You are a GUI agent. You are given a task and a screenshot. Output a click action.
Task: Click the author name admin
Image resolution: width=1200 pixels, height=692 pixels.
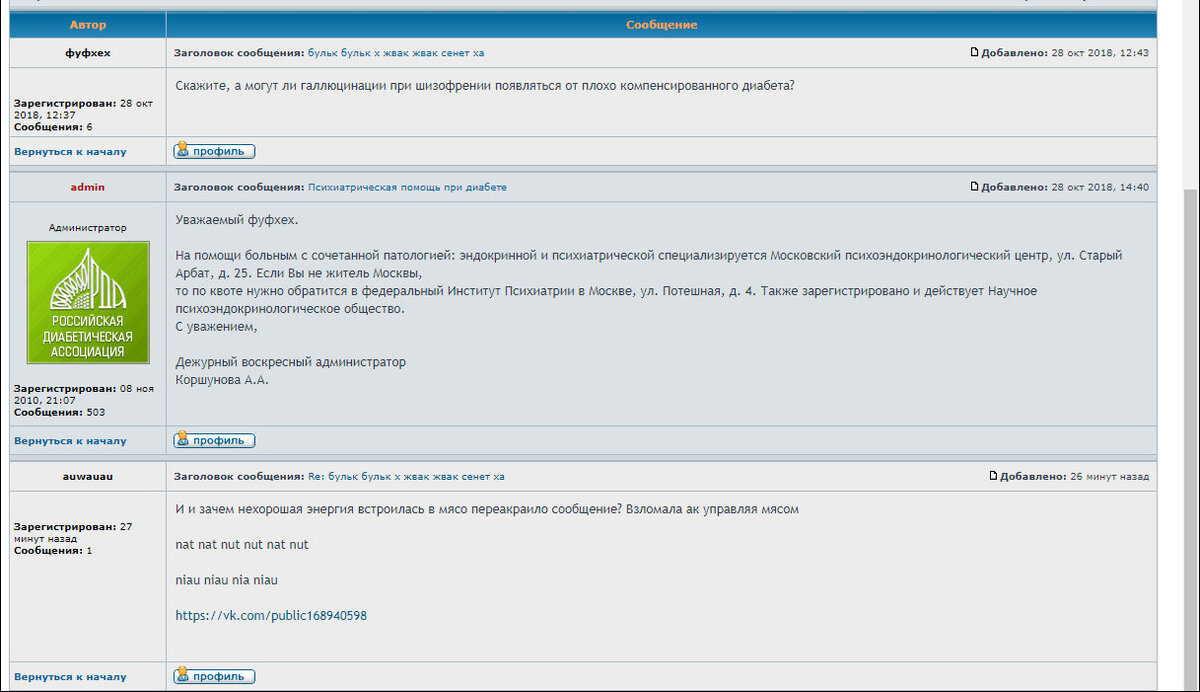[x=88, y=187]
